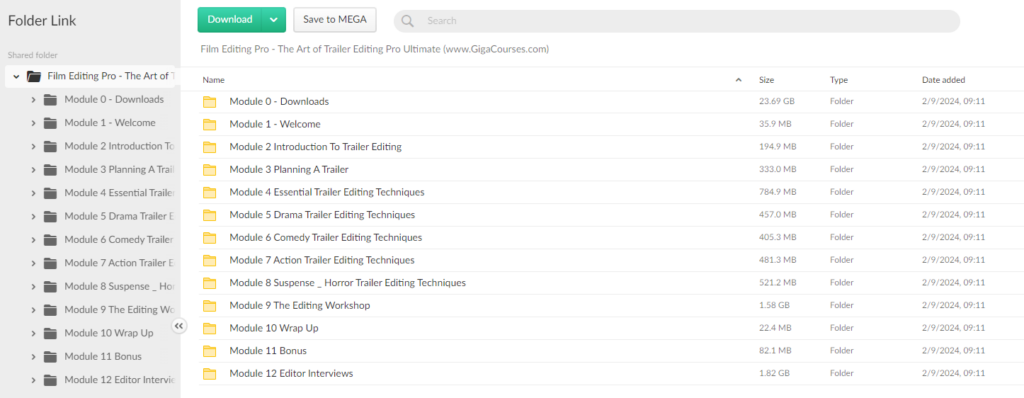
Task: Click folder icon of Module 8 Suspense _ Horror row
Action: (x=209, y=283)
